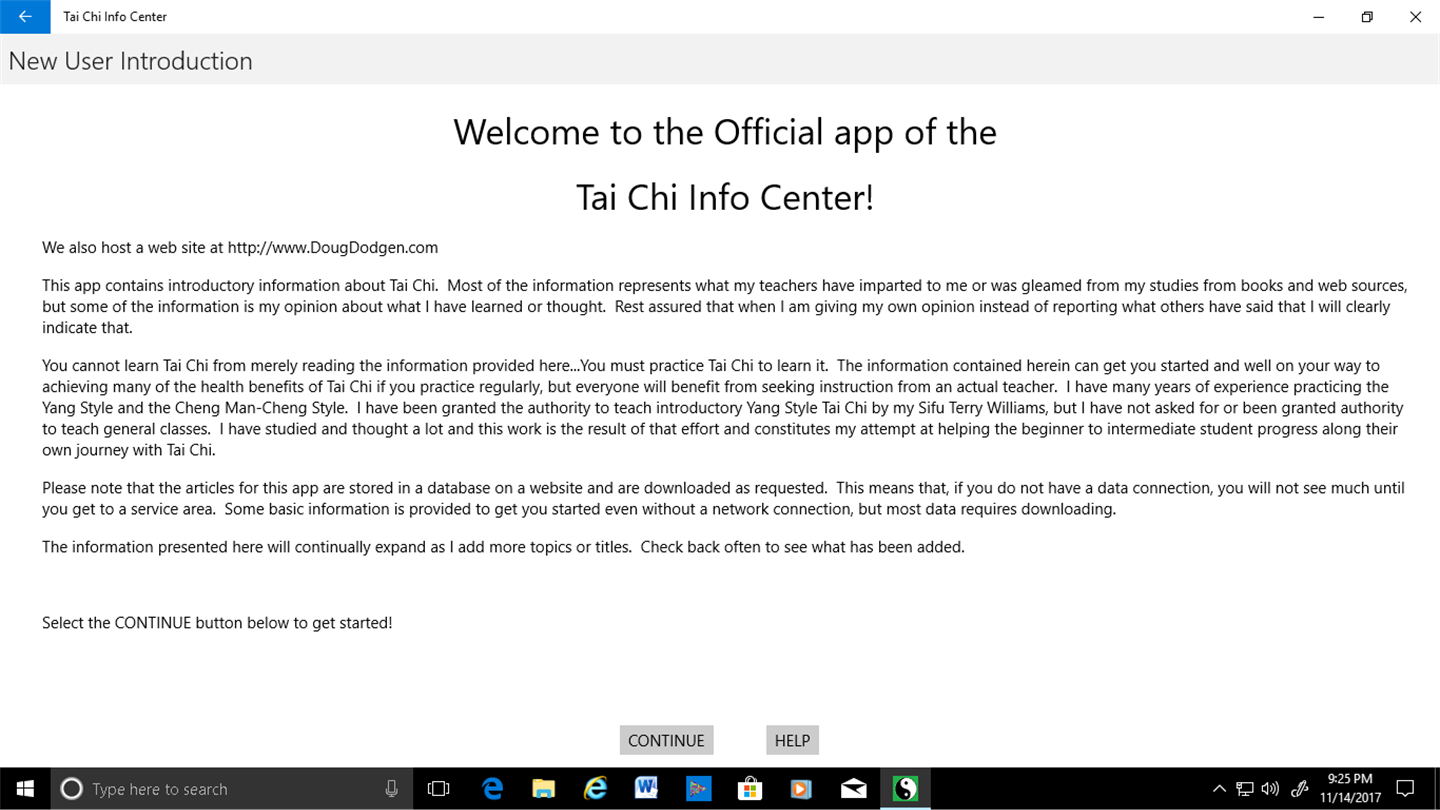Show hidden system tray icons

(x=1219, y=789)
